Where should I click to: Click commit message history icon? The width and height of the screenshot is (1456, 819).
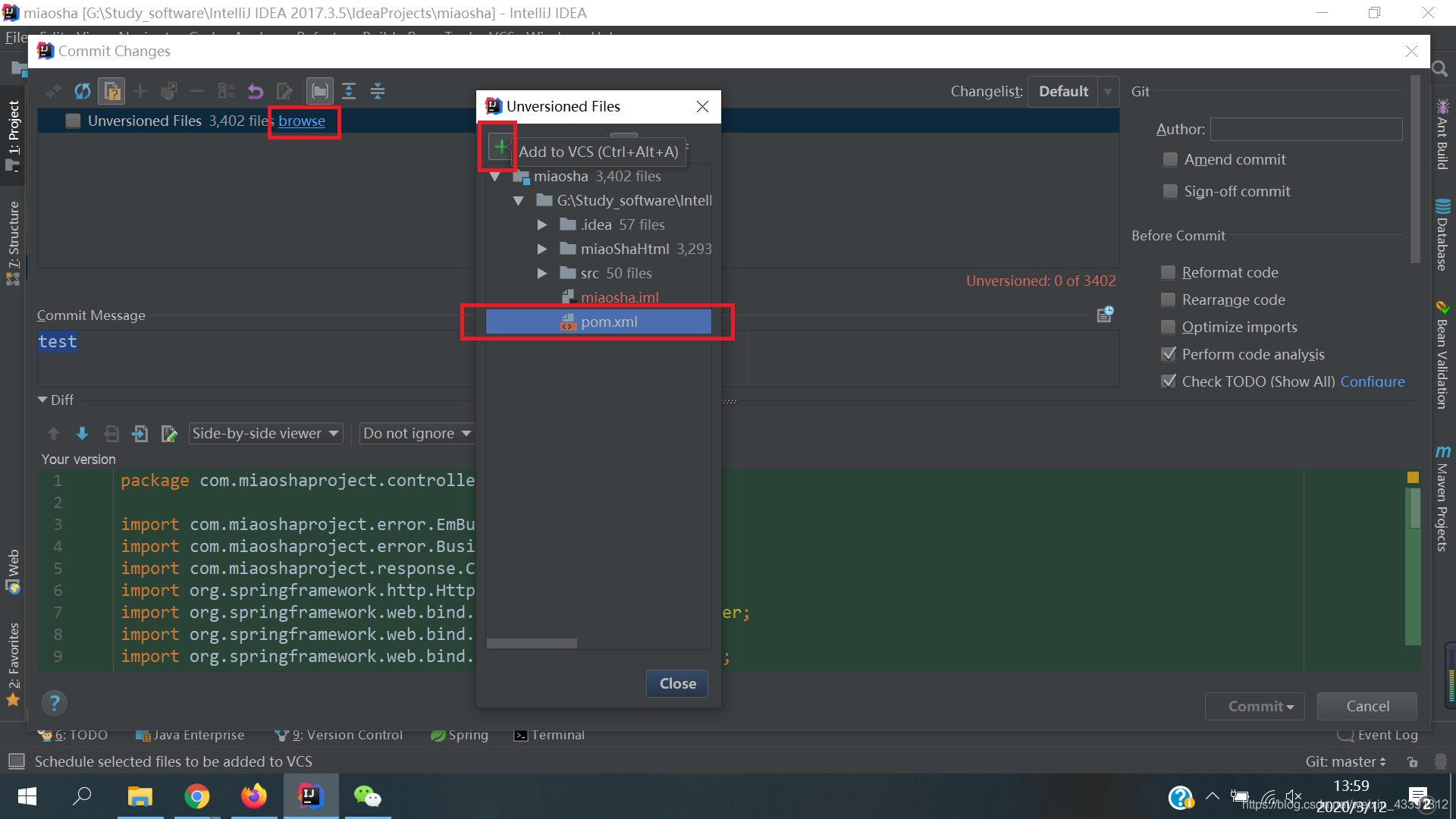pyautogui.click(x=1105, y=314)
